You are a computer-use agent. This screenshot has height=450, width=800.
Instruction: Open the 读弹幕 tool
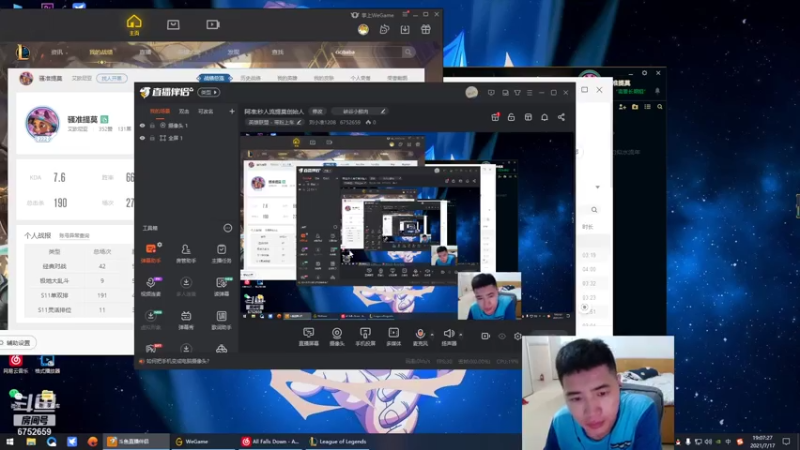[x=221, y=286]
